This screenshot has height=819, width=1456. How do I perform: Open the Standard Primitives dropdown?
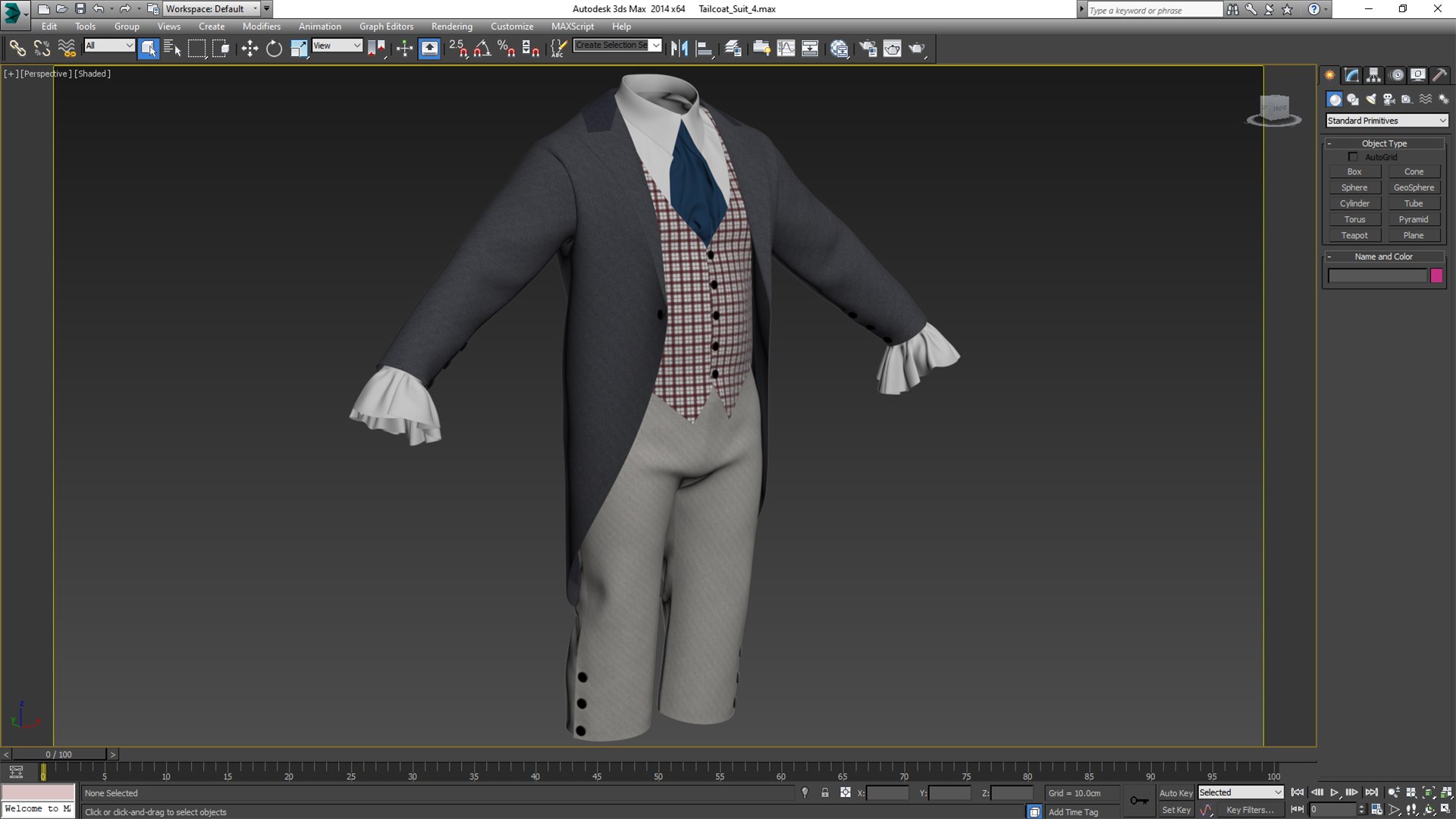point(1386,121)
